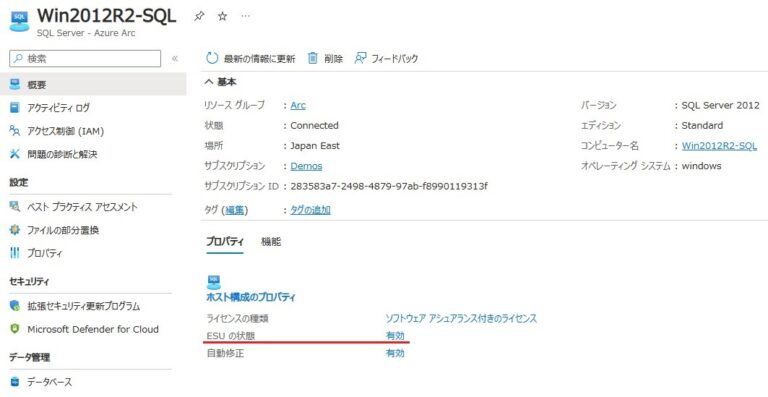This screenshot has width=768, height=397.
Task: Click the Win2012R2-SQL page title
Action: click(x=106, y=16)
